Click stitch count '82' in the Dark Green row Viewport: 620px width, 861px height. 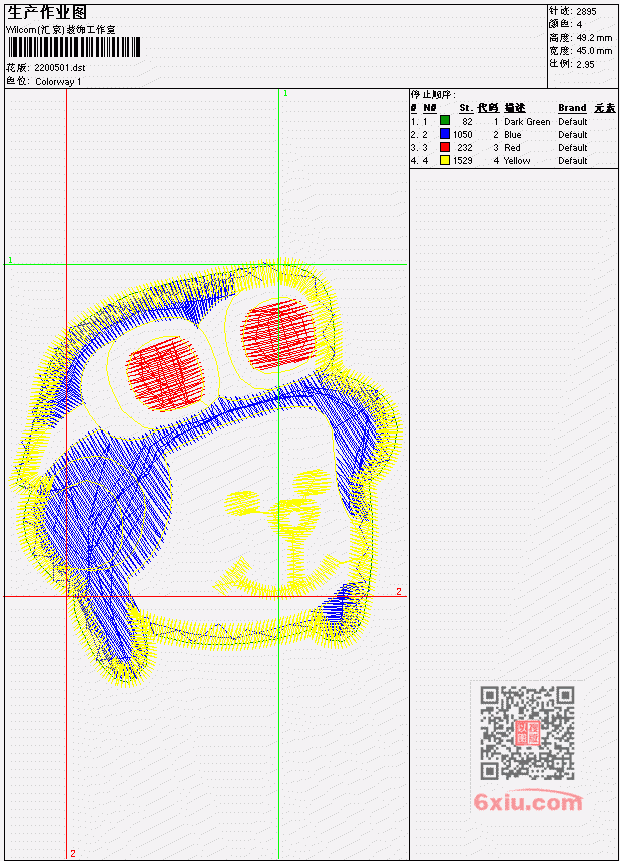467,121
